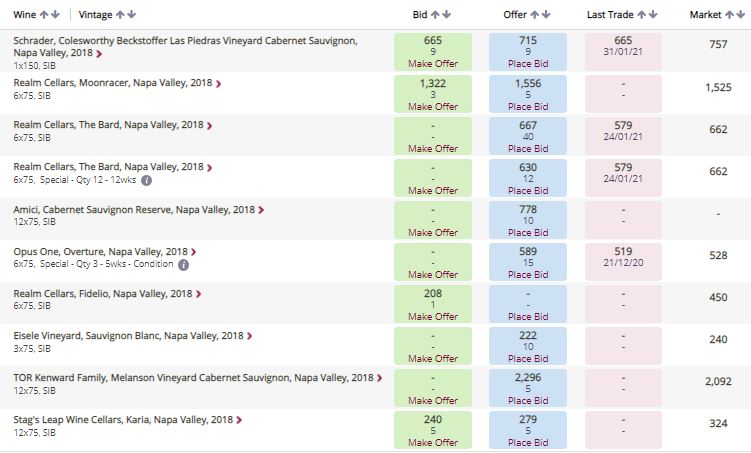This screenshot has width=751, height=453.
Task: Expand Amici Cabernet Sauvignon Reserve chevron
Action: point(261,210)
